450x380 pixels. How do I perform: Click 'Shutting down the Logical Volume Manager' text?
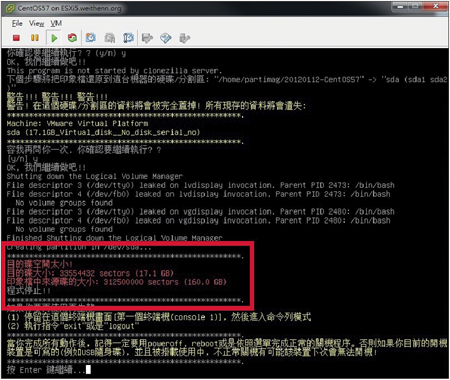[95, 176]
